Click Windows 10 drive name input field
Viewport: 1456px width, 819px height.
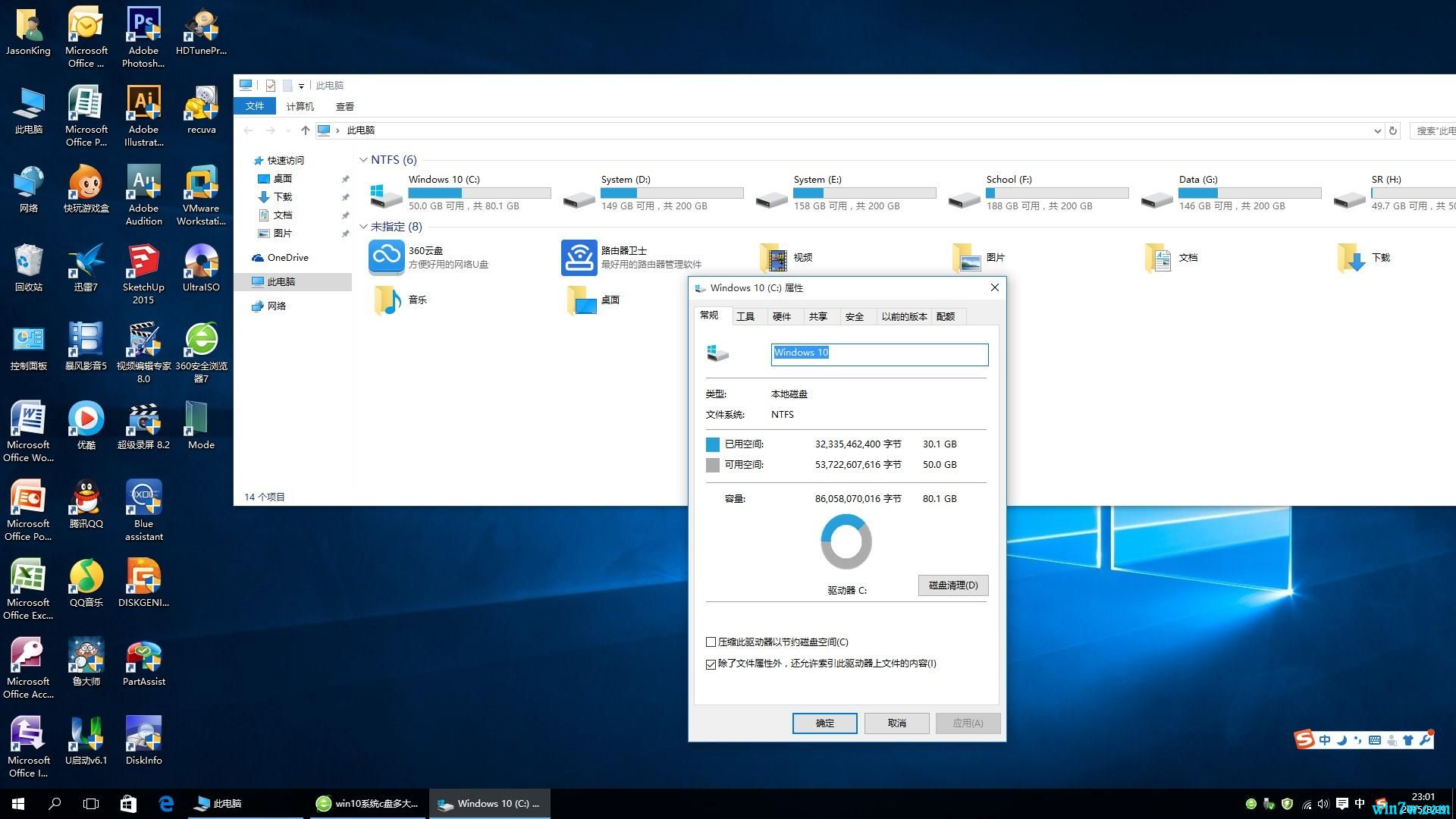click(x=879, y=352)
